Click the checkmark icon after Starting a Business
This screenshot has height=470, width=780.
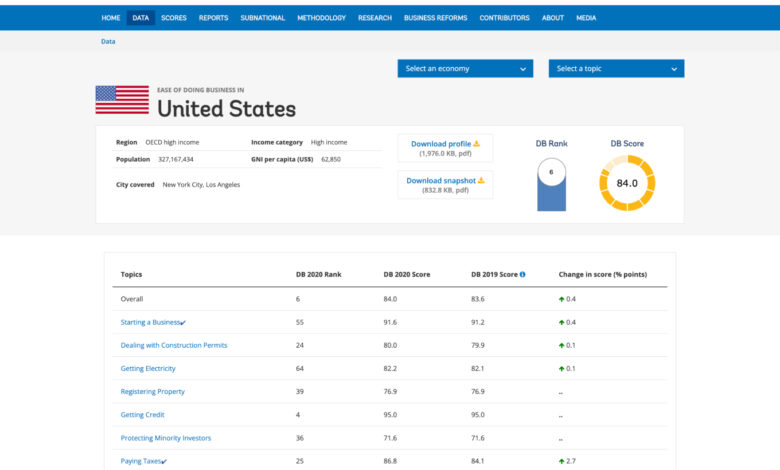183,323
